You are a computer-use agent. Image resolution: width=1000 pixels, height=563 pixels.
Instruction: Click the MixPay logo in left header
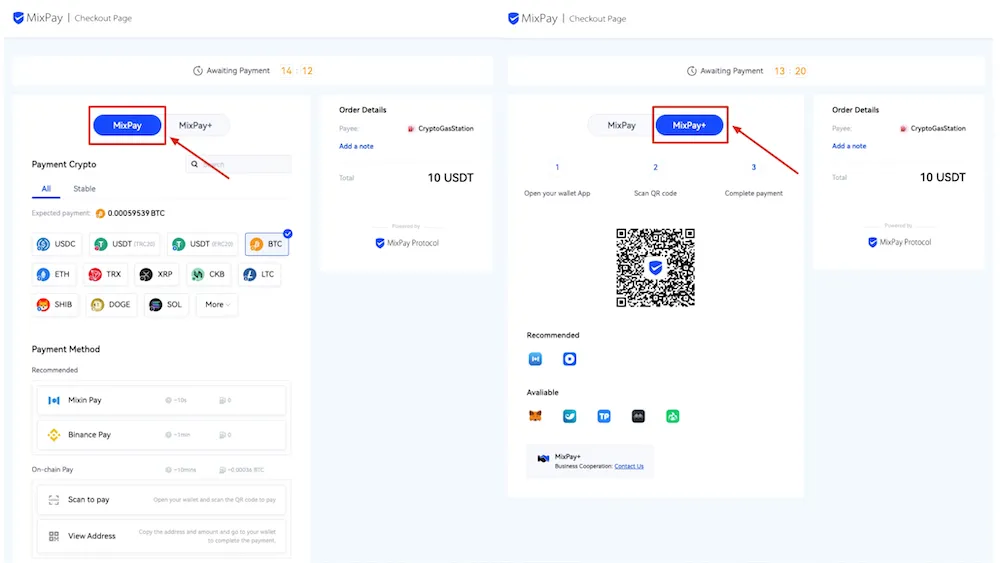[x=38, y=18]
